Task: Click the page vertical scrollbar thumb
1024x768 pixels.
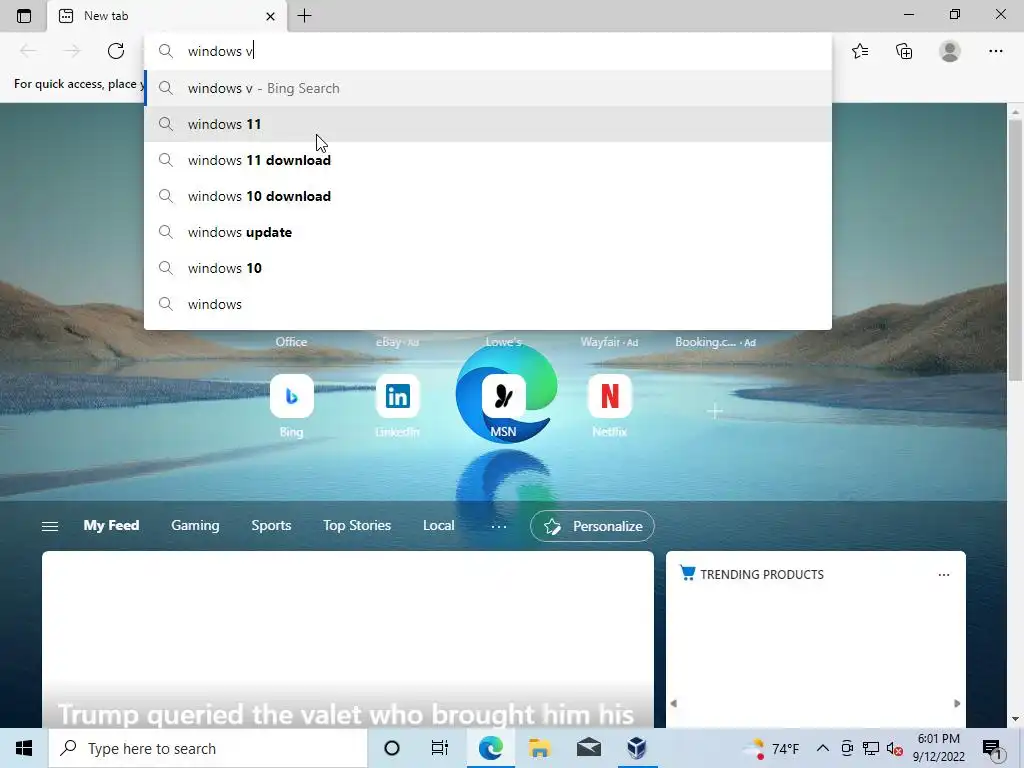Action: click(x=1015, y=248)
